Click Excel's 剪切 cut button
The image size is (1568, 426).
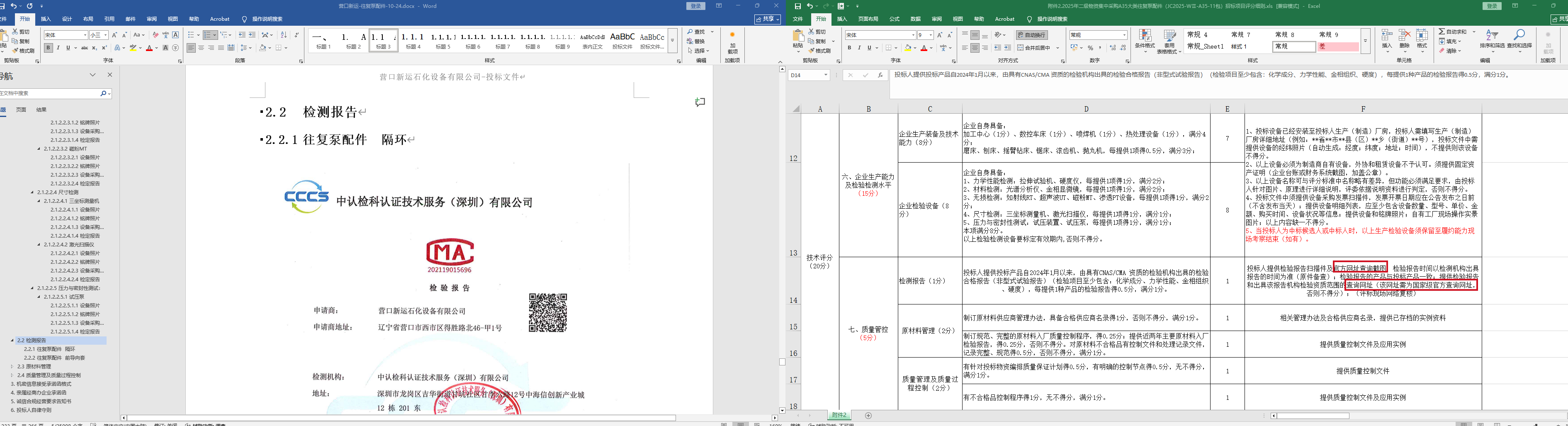817,32
